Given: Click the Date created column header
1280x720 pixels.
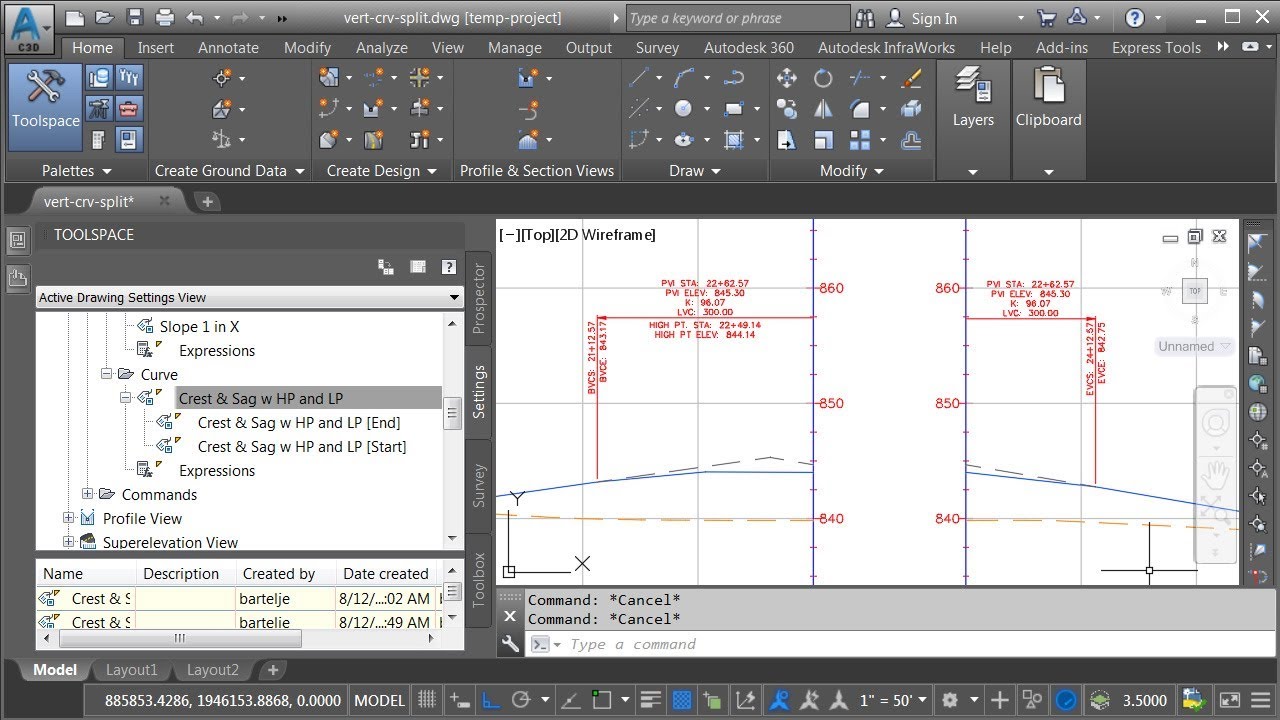Looking at the screenshot, I should [x=386, y=573].
